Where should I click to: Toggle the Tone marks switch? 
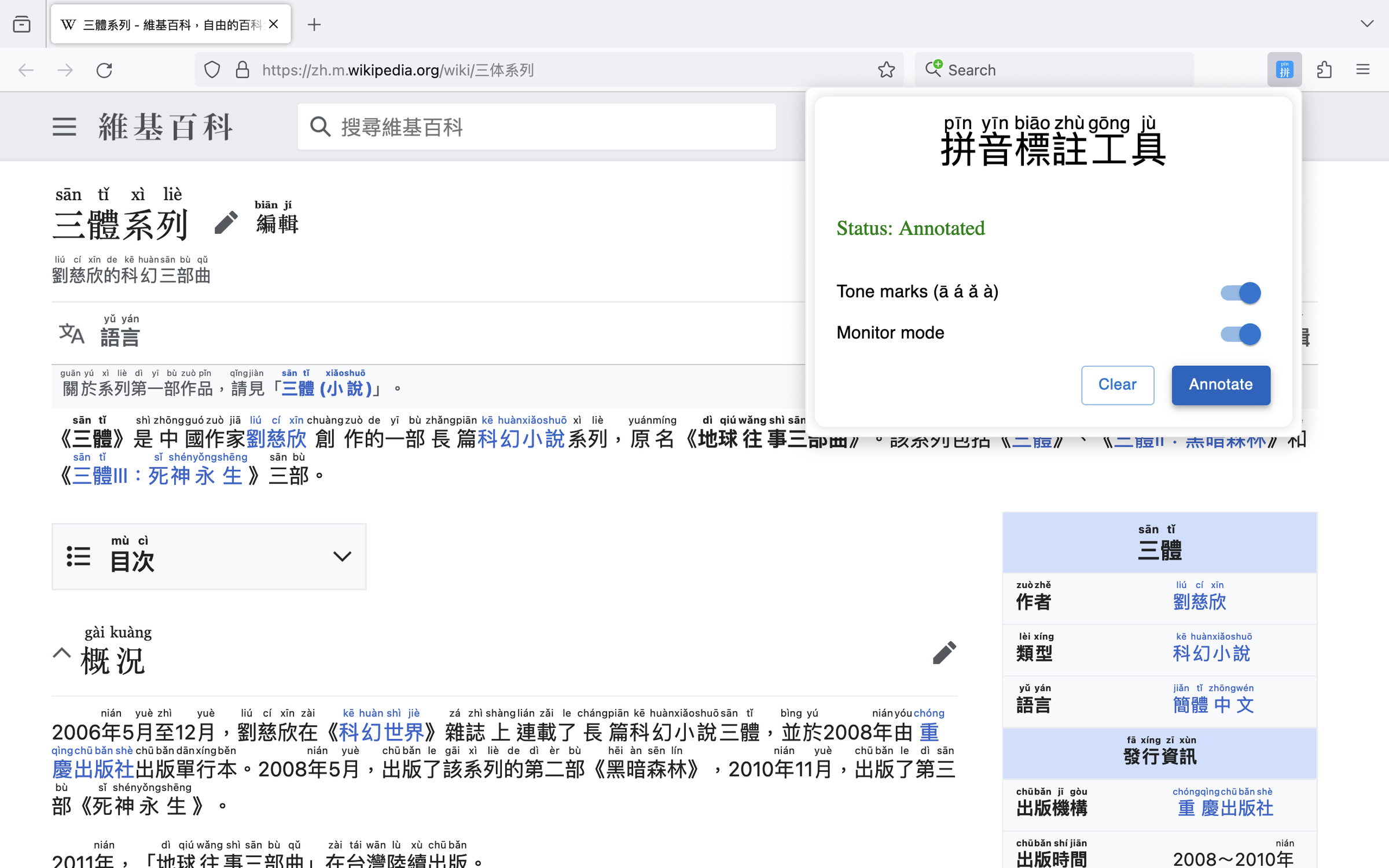pos(1240,293)
